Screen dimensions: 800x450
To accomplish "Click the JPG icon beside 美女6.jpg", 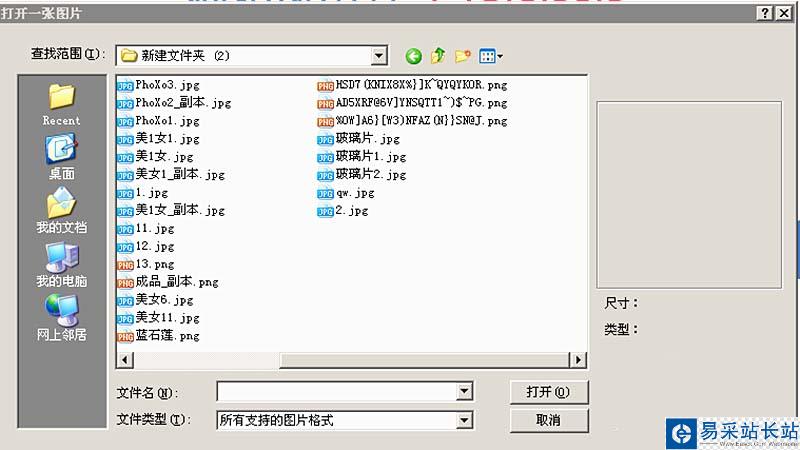I will coord(125,301).
